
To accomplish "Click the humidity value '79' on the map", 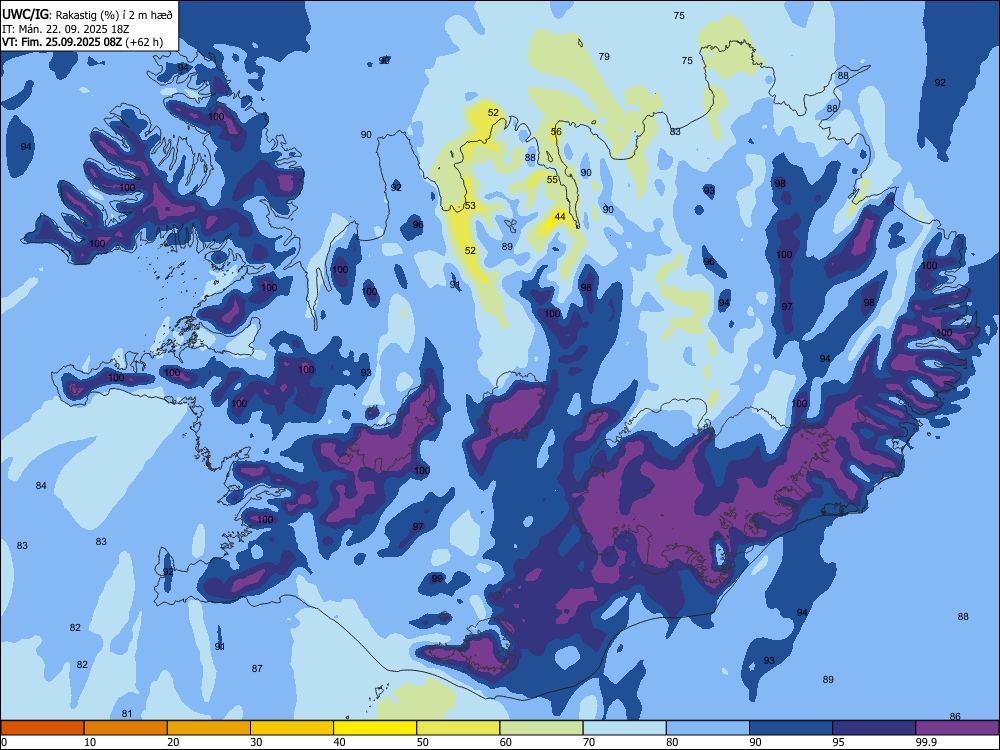I will point(604,57).
